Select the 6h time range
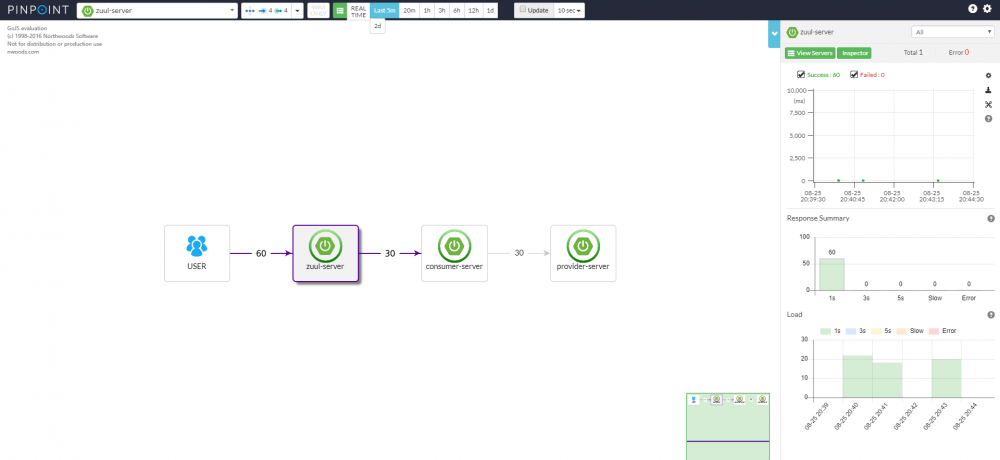Viewport: 1000px width, 460px height. coord(457,10)
